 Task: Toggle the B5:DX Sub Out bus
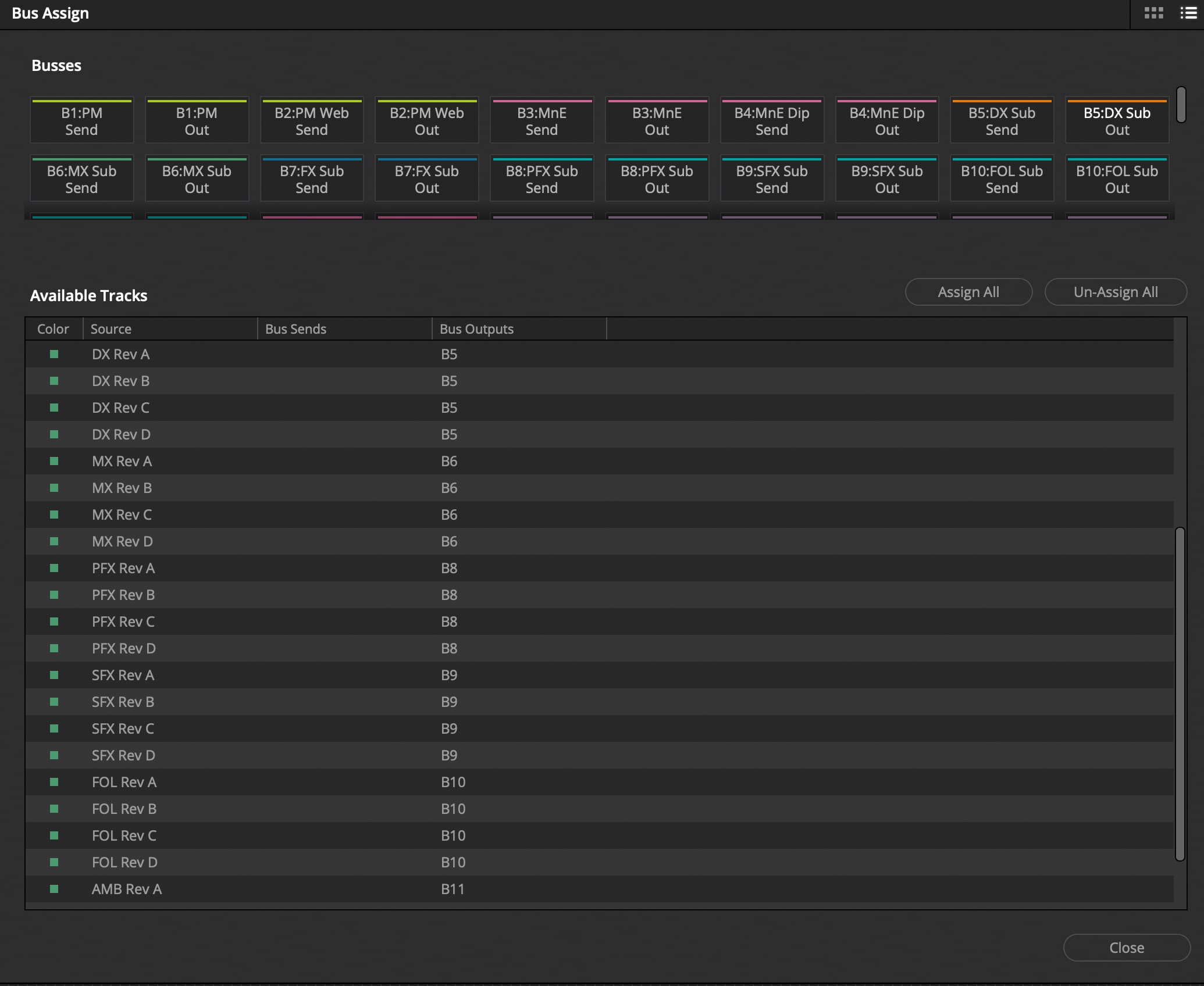1117,121
